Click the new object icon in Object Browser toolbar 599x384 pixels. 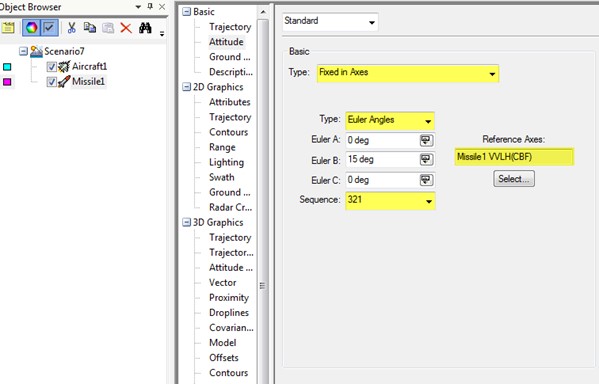click(x=8, y=28)
